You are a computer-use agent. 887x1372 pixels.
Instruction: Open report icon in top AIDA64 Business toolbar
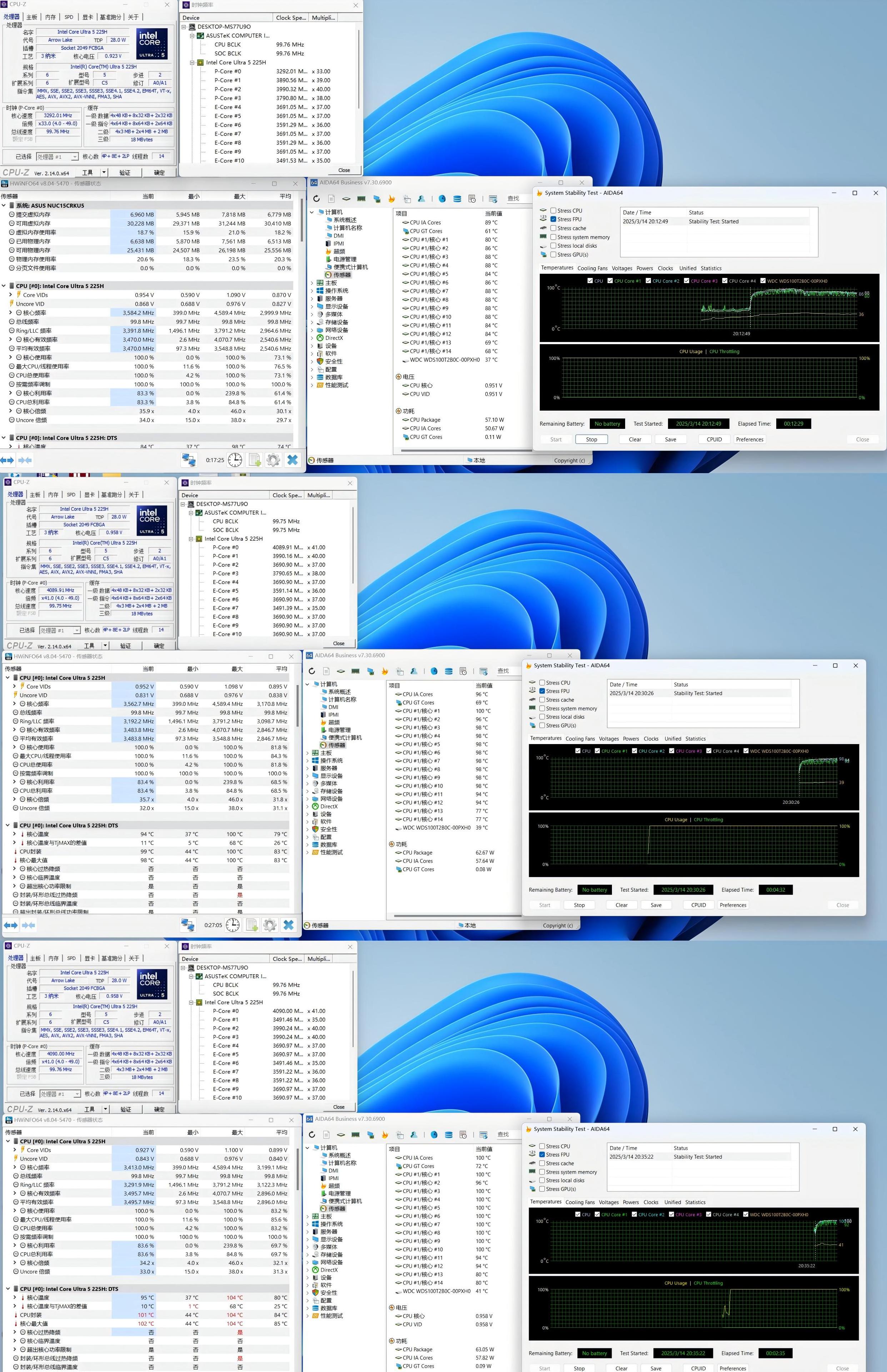click(x=331, y=199)
